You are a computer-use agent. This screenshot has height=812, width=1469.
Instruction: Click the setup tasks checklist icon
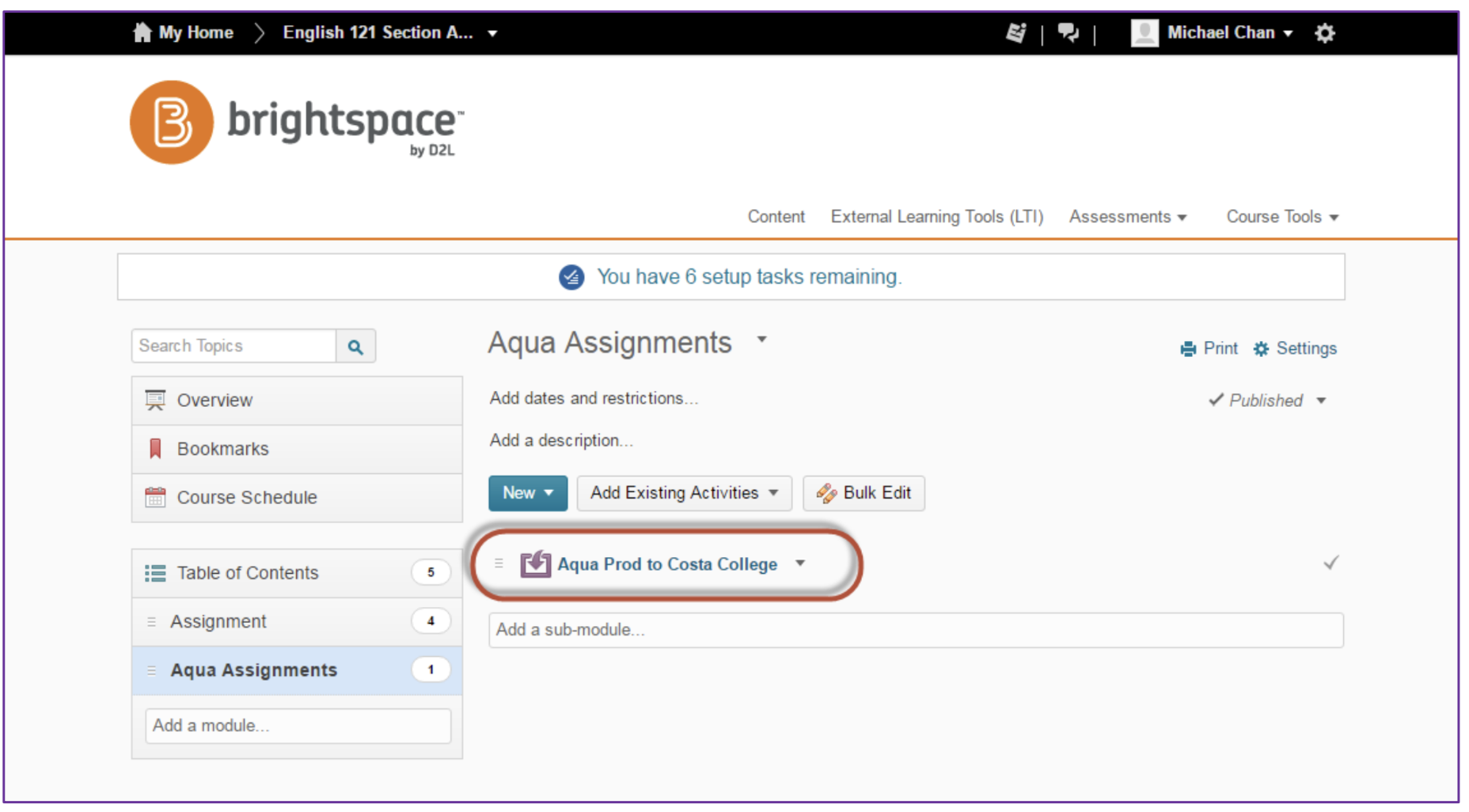571,277
